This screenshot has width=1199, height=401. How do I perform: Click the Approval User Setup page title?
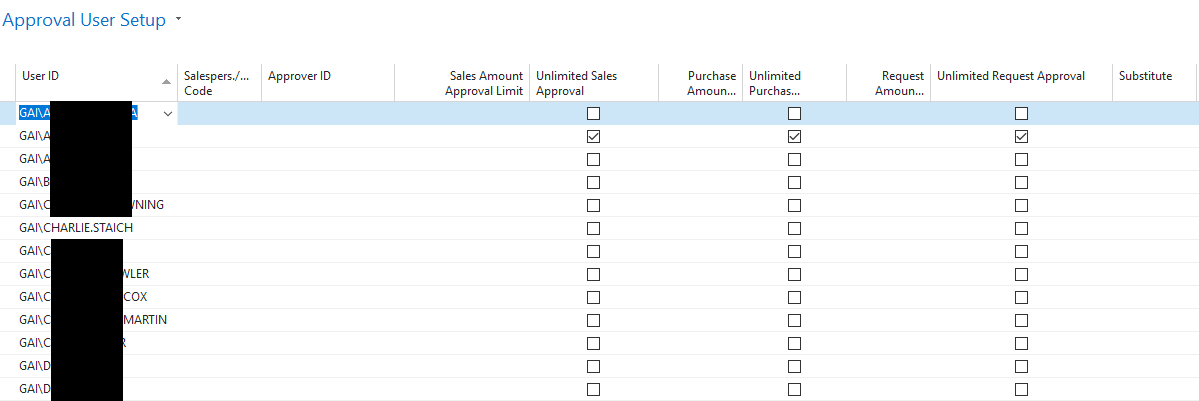(x=85, y=21)
